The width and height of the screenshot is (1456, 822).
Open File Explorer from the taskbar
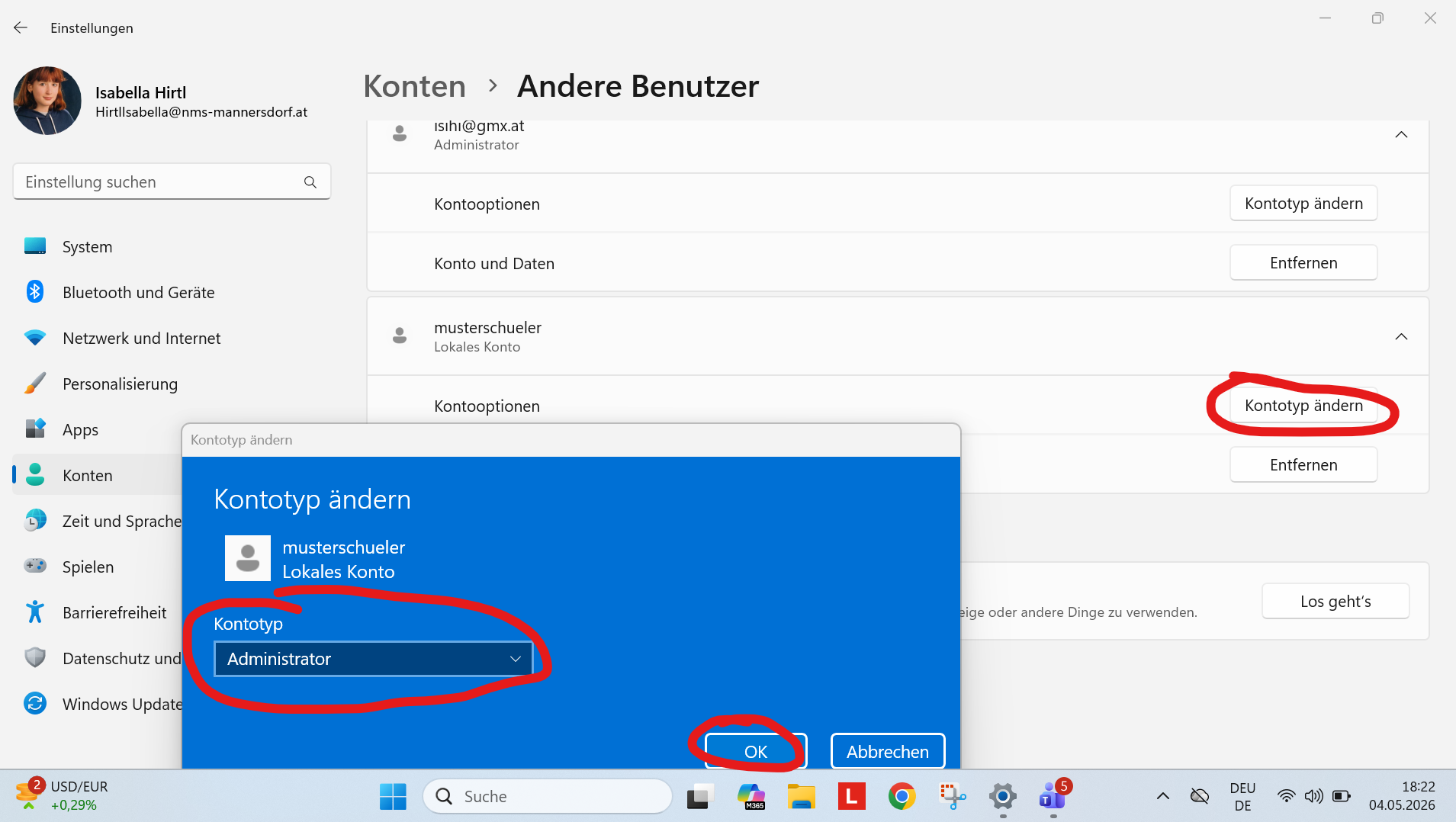pyautogui.click(x=802, y=796)
